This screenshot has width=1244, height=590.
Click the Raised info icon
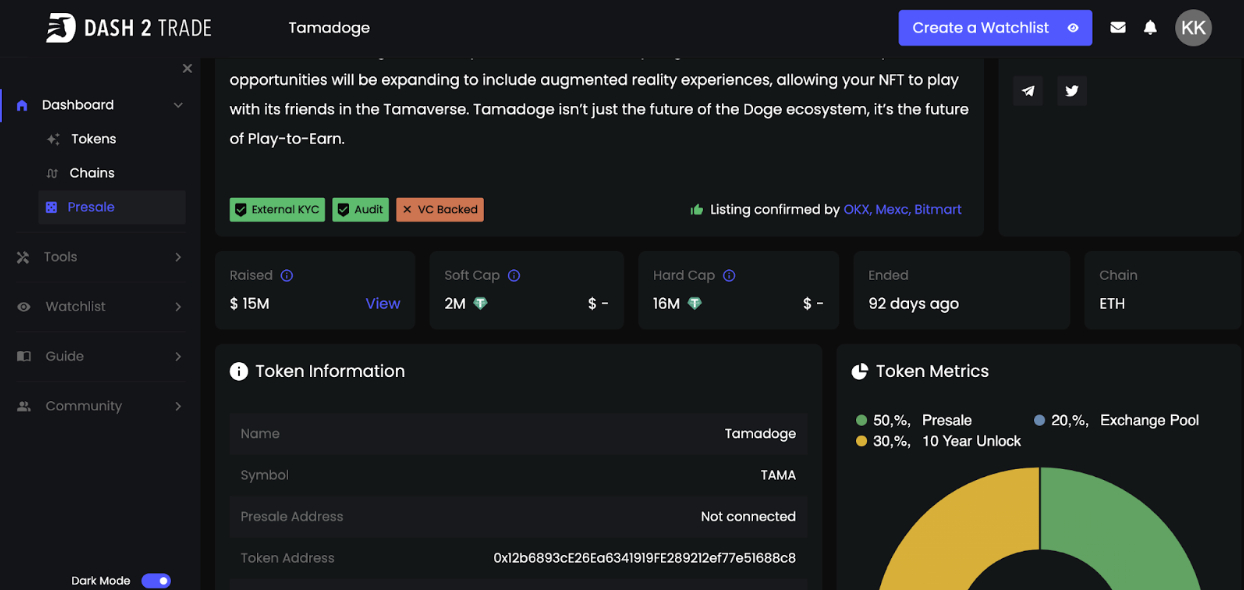point(287,275)
